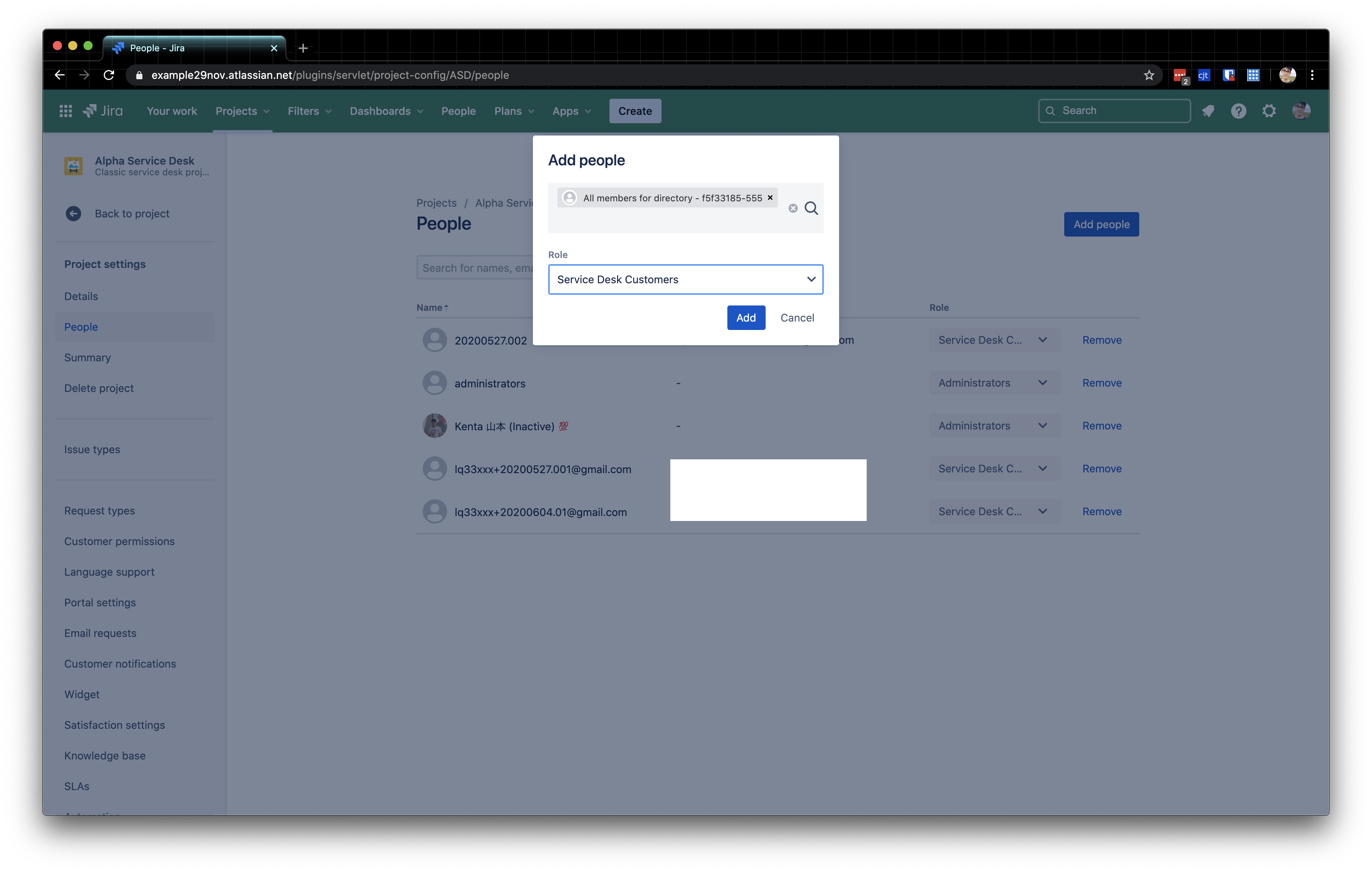
Task: Click the Search for names filter field
Action: click(x=475, y=268)
